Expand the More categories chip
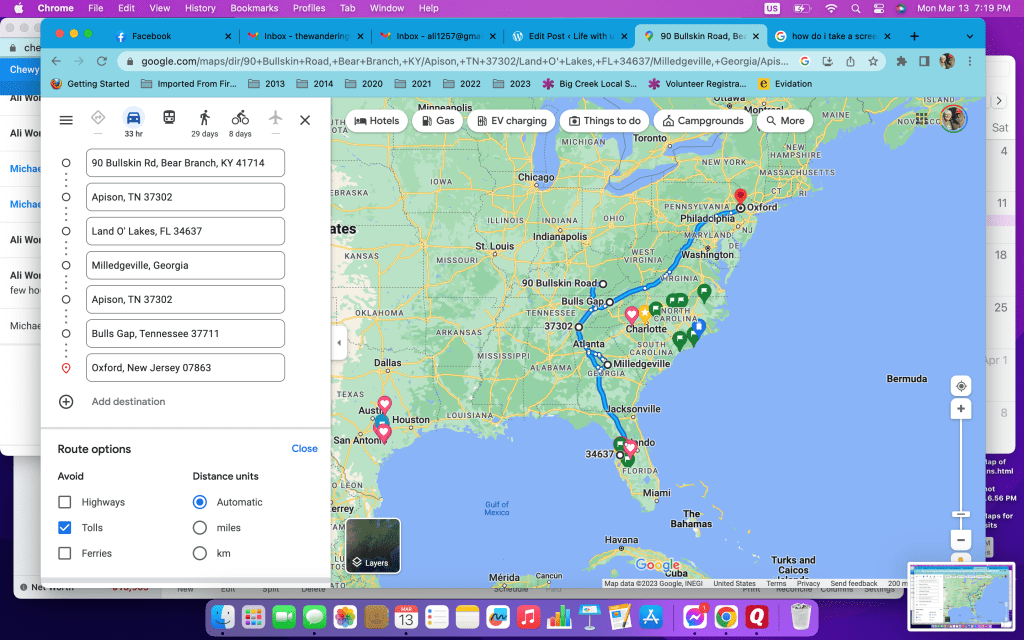Screen dimensions: 1024x640 click(784, 121)
